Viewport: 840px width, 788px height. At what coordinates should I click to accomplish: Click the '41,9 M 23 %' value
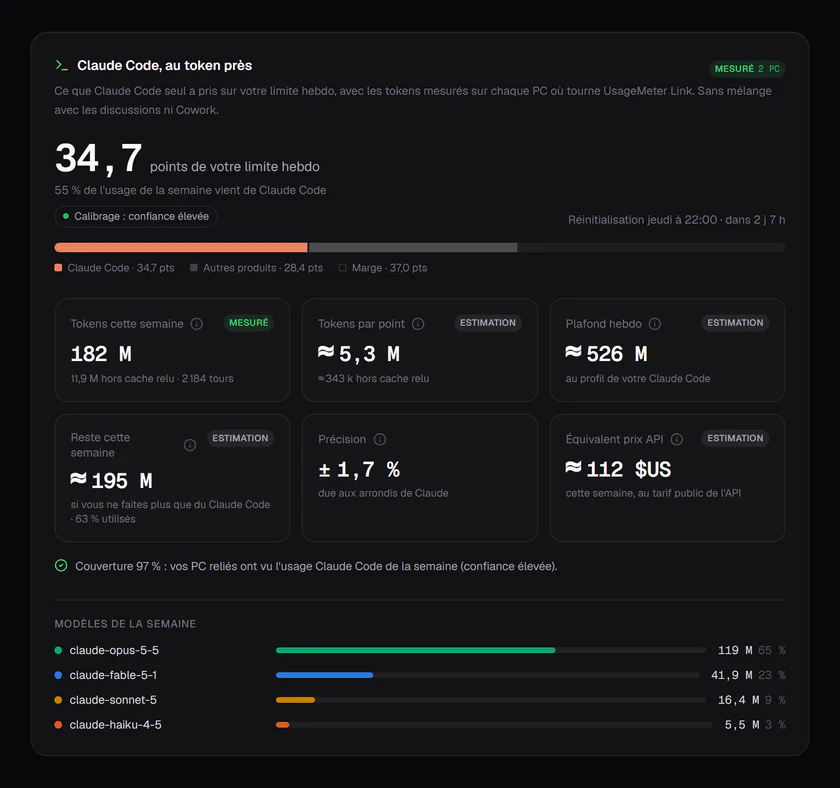(748, 675)
